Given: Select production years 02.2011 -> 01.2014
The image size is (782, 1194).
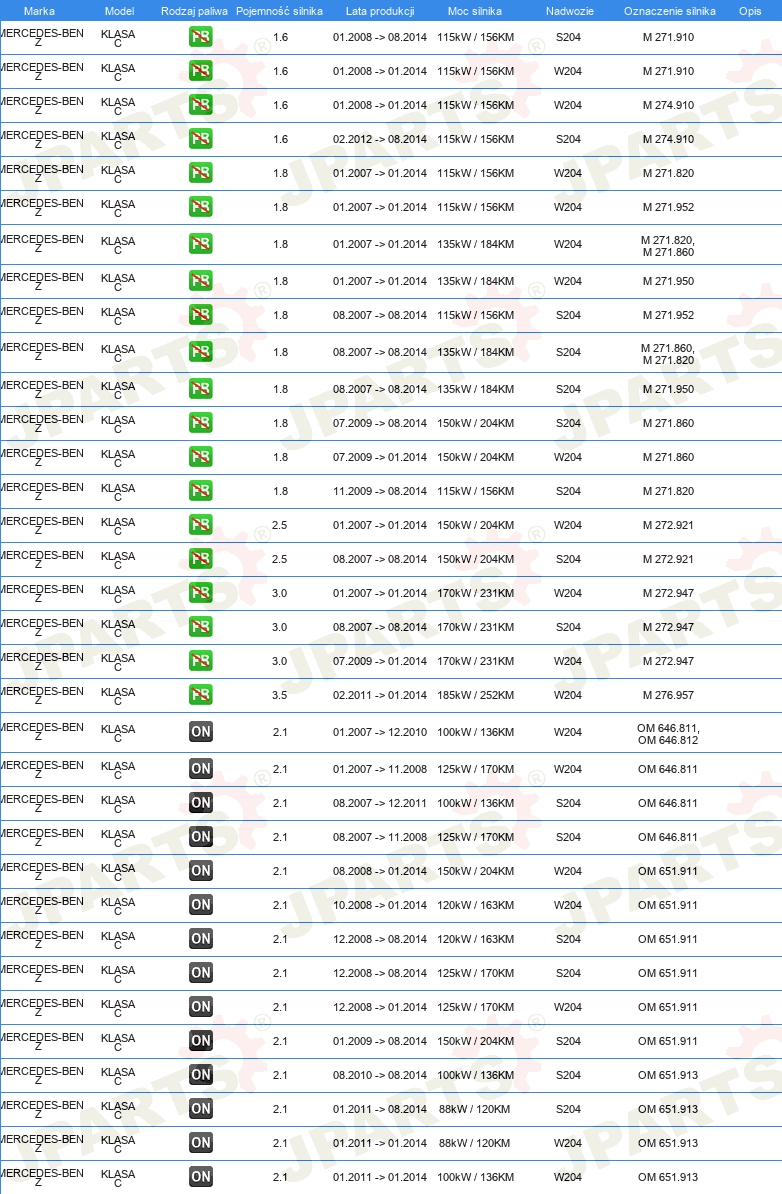Looking at the screenshot, I should (380, 694).
